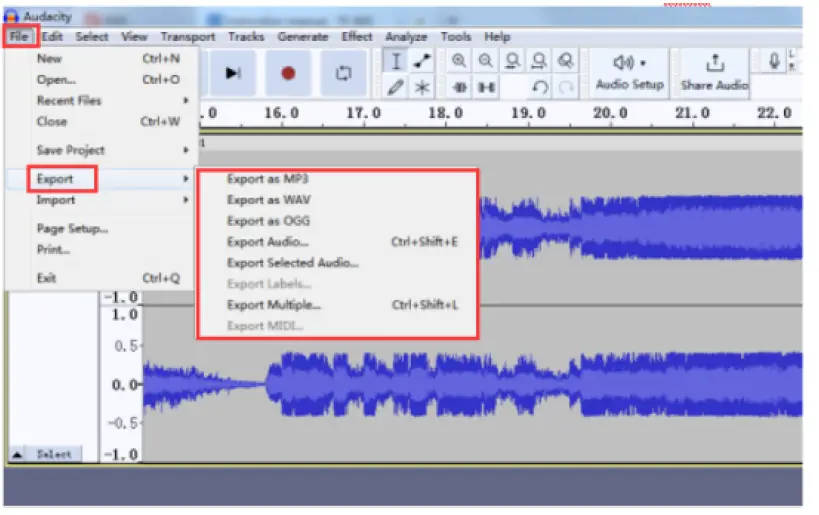The height and width of the screenshot is (515, 819).
Task: Choose Export as WAV
Action: click(x=268, y=200)
